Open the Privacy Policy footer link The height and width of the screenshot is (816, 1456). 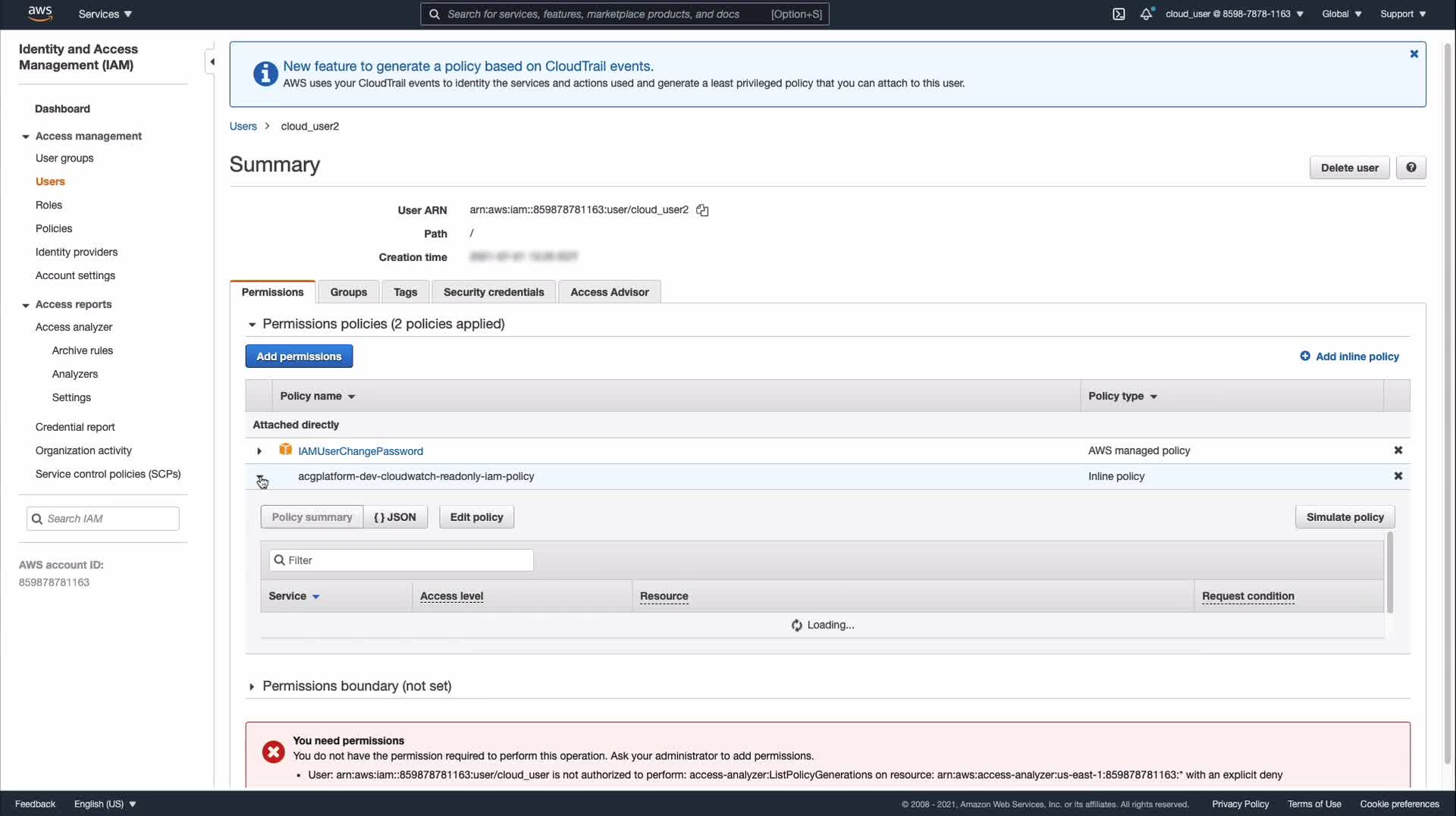tap(1240, 804)
